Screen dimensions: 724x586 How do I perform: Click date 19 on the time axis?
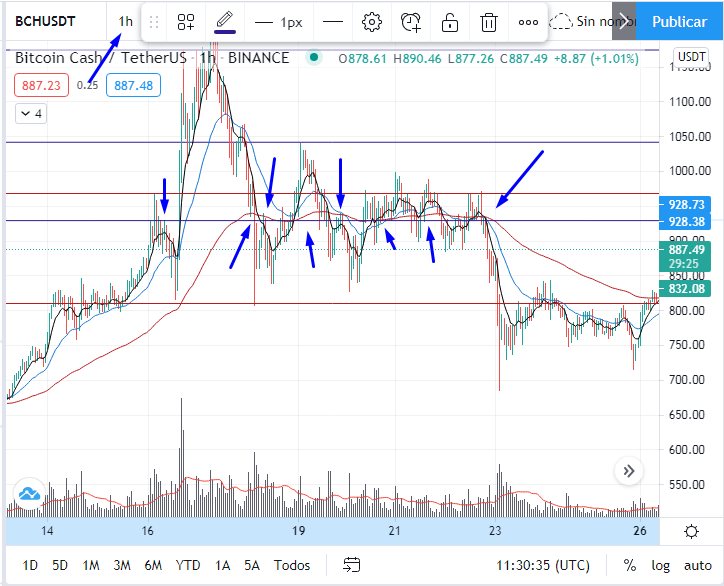[298, 531]
